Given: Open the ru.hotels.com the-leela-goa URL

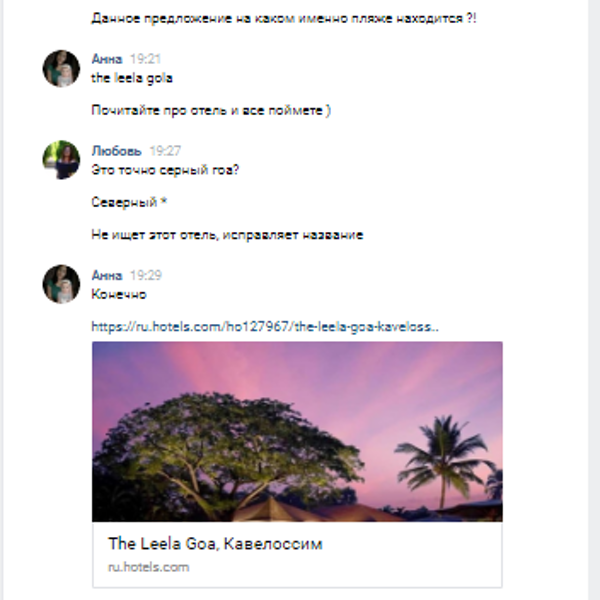Looking at the screenshot, I should tap(265, 326).
